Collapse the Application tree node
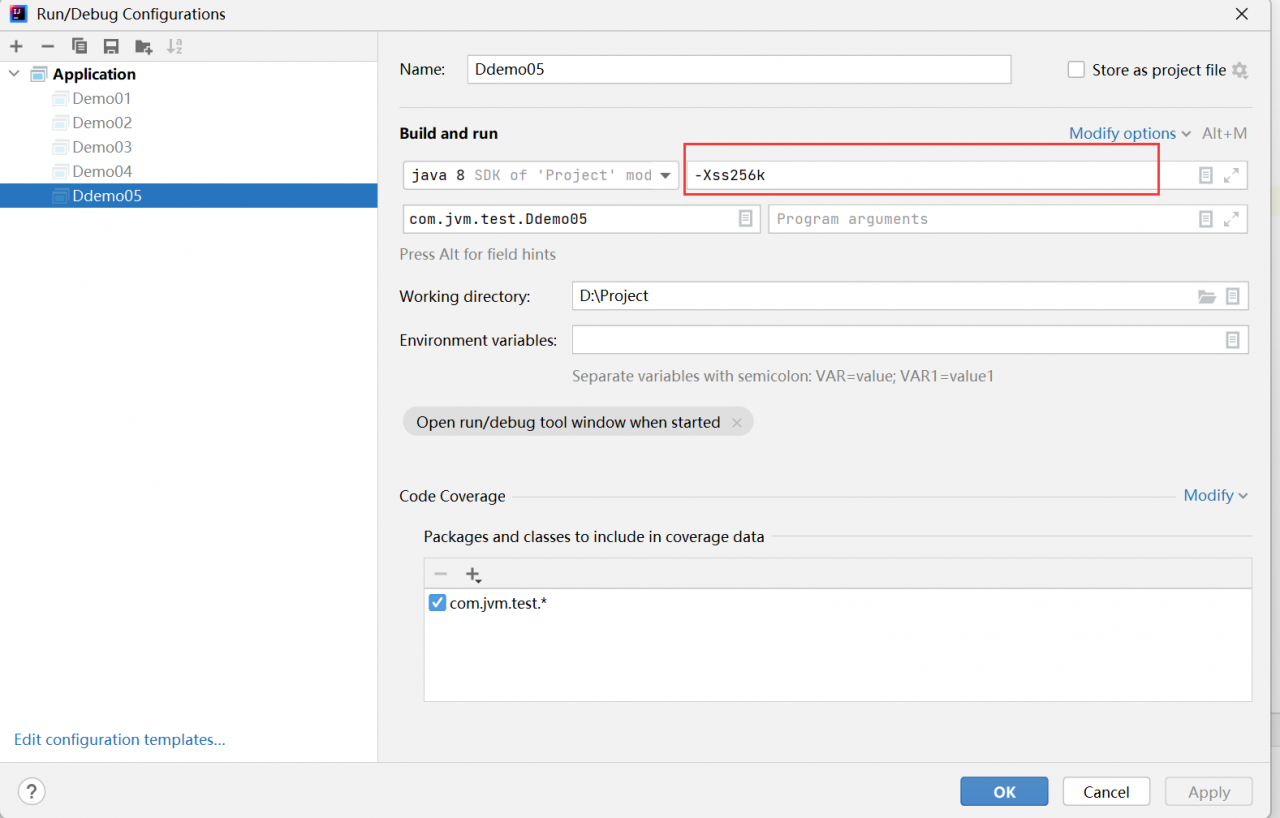Viewport: 1280px width, 818px height. 13,74
